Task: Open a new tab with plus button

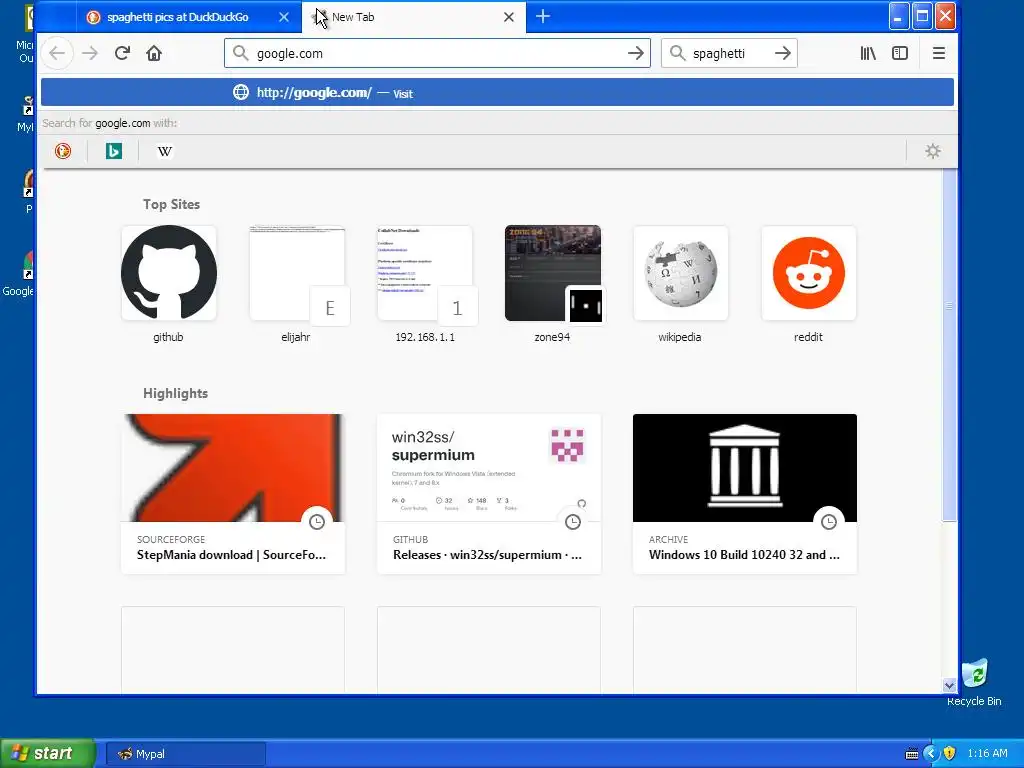Action: tap(543, 17)
